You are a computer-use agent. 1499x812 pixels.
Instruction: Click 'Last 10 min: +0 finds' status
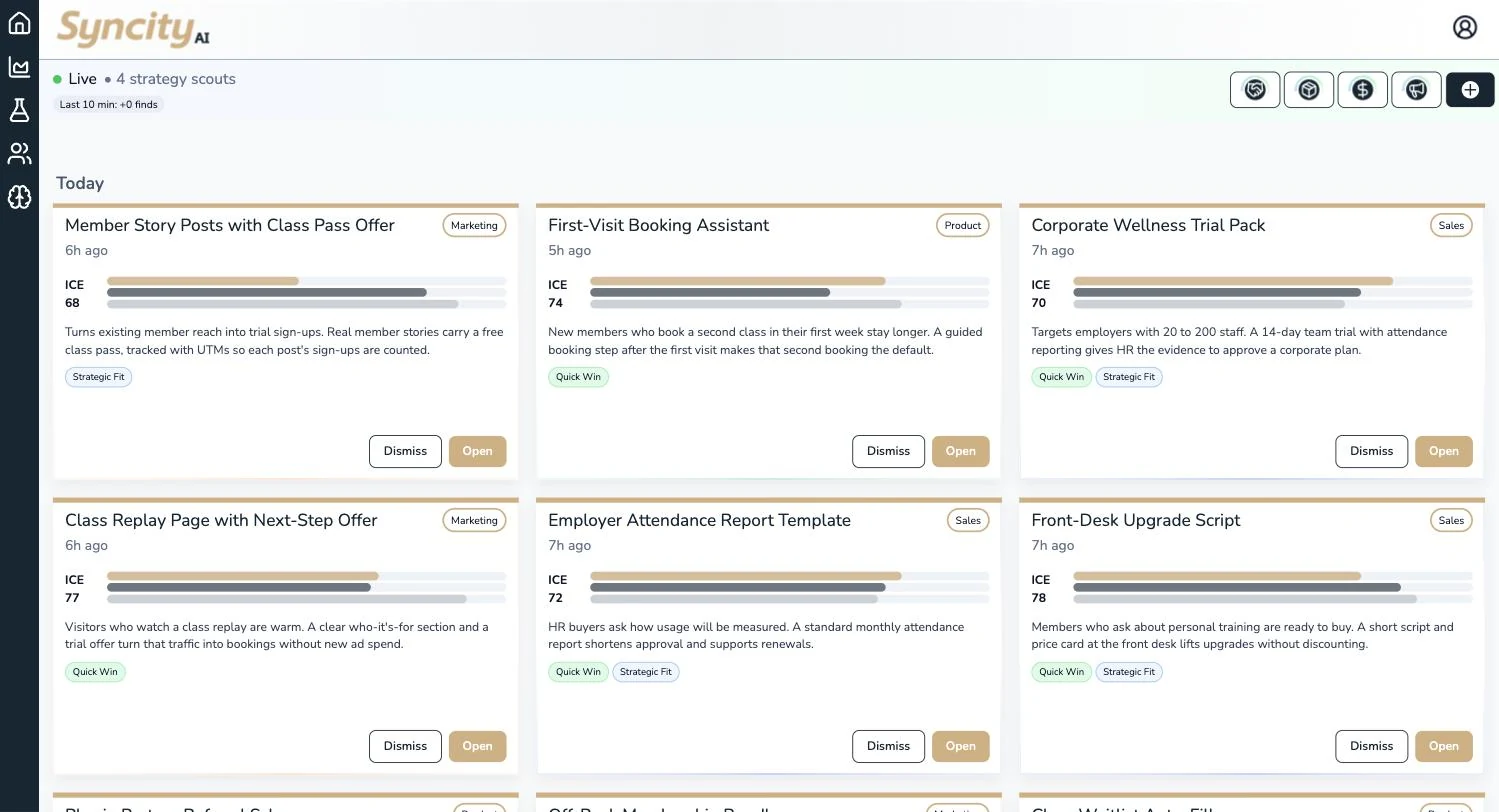point(108,104)
